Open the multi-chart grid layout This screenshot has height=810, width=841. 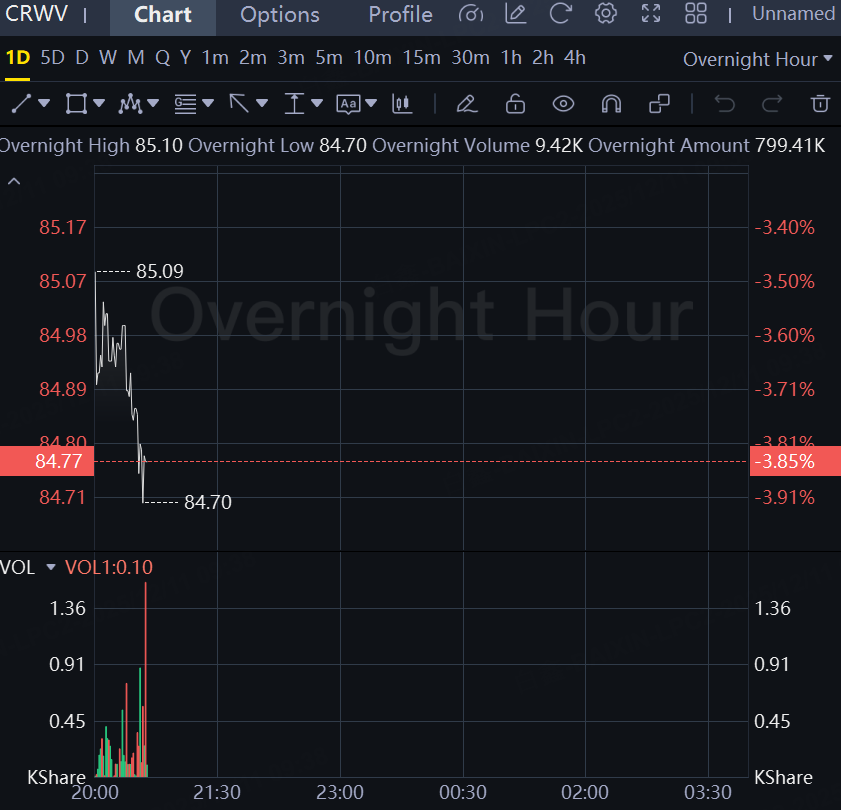pos(696,14)
